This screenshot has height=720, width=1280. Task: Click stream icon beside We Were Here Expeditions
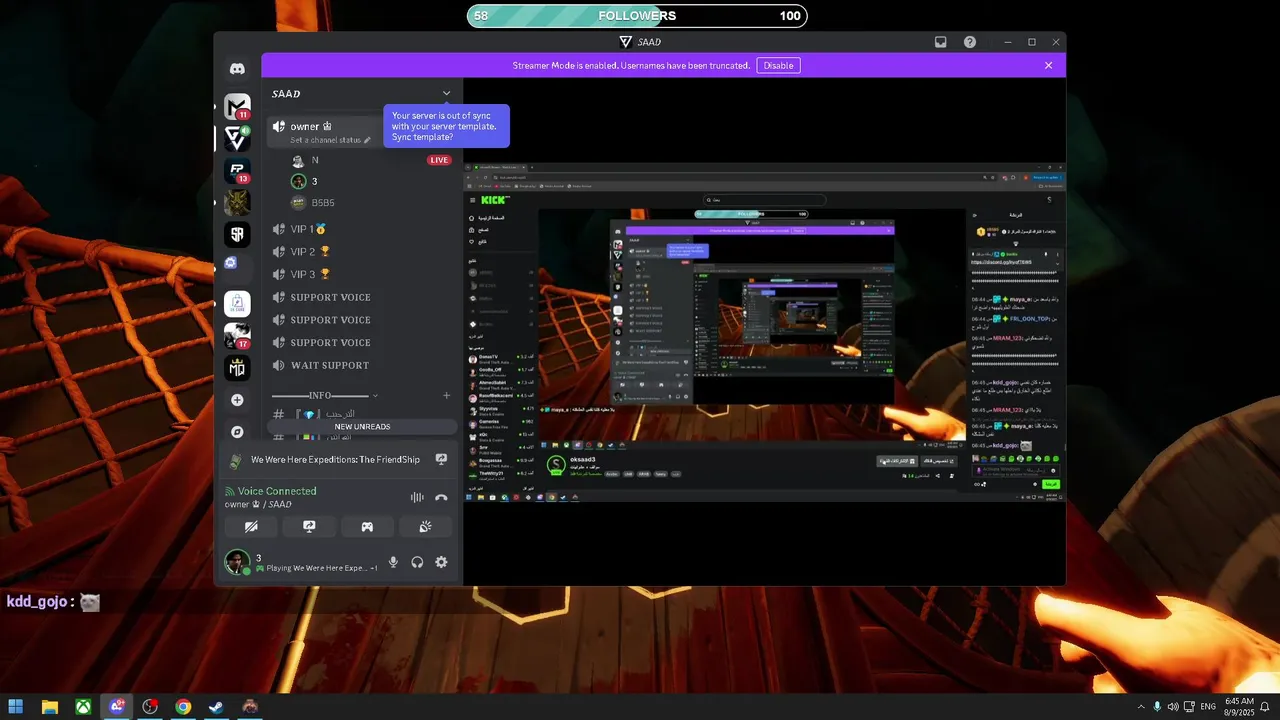point(441,459)
